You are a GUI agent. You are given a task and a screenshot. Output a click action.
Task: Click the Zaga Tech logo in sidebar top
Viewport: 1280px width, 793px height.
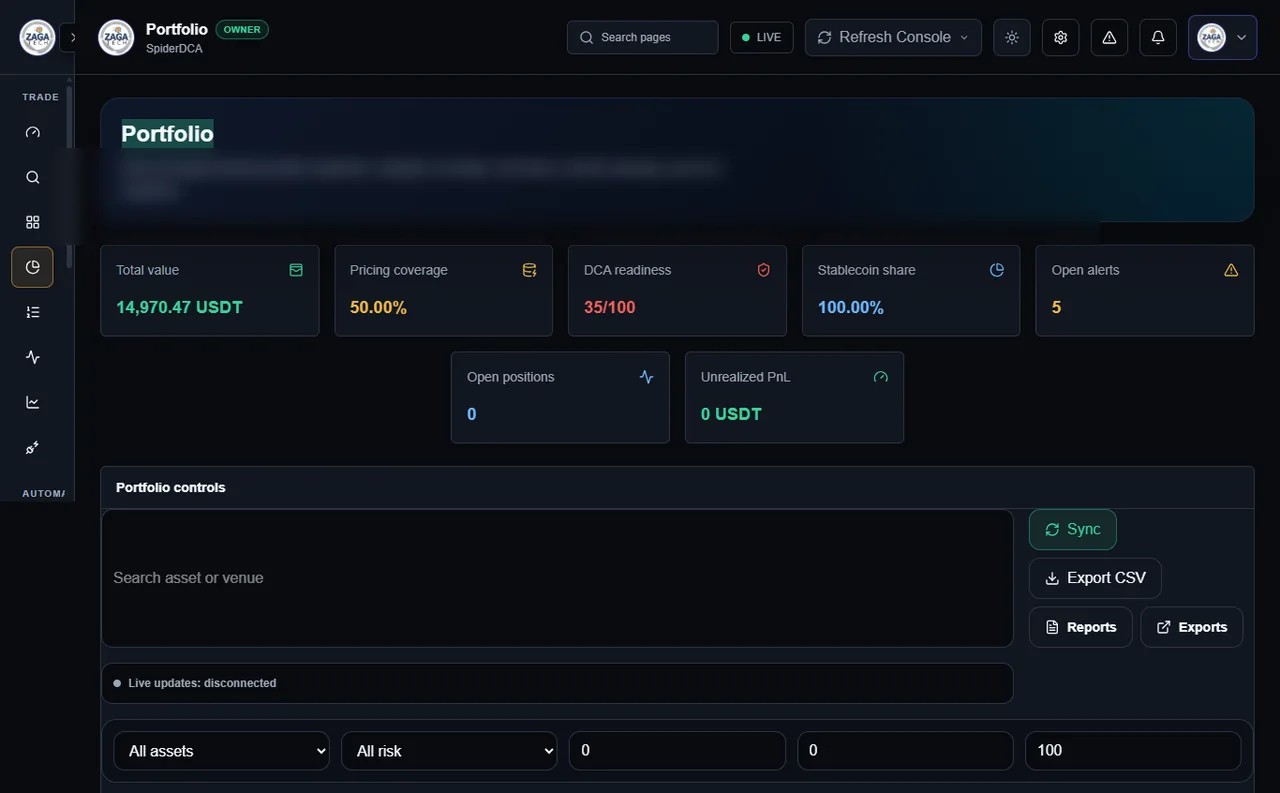coord(37,38)
